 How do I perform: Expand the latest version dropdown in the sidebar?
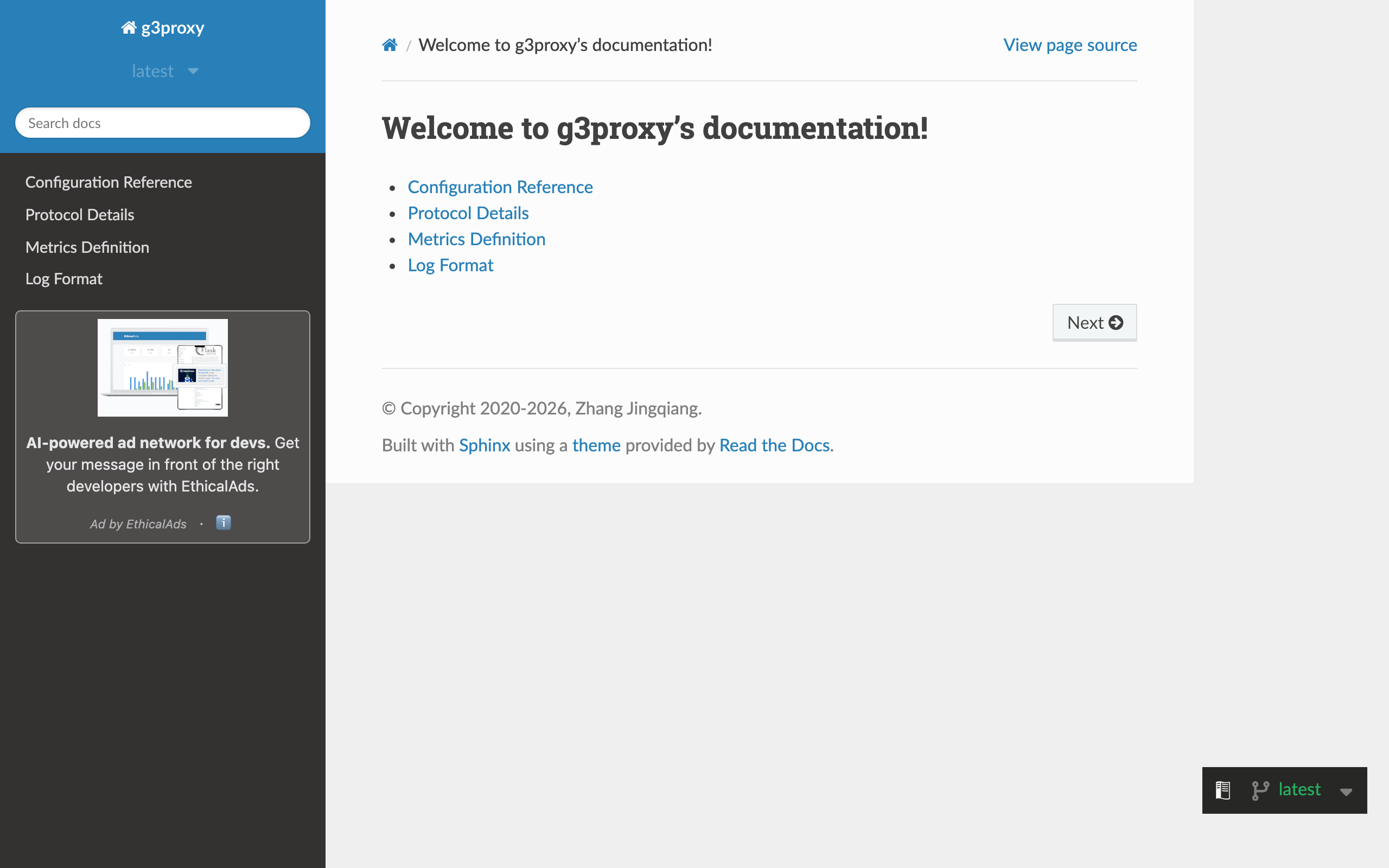193,71
